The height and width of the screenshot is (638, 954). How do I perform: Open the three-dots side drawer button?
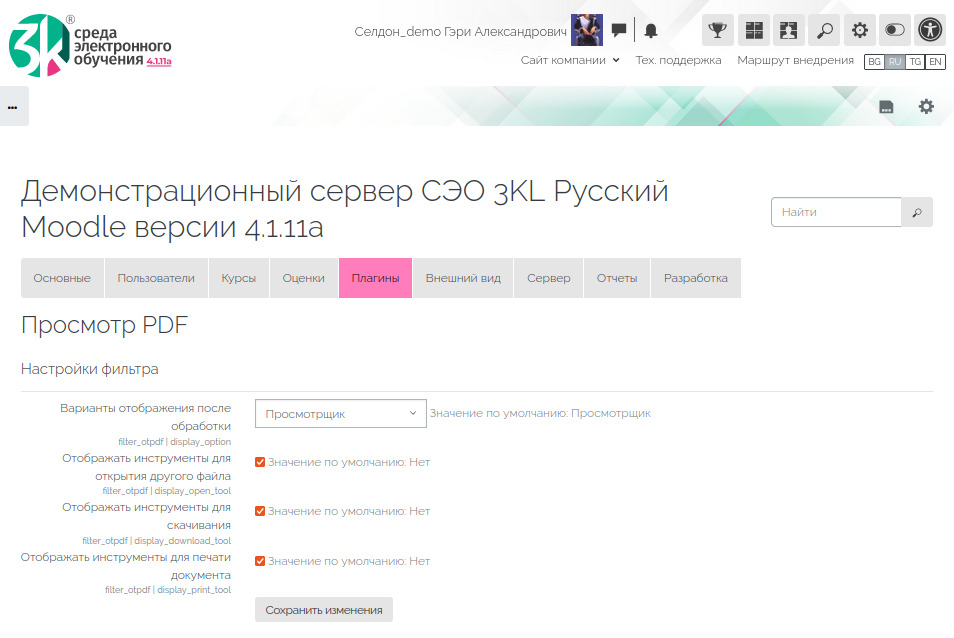point(13,106)
